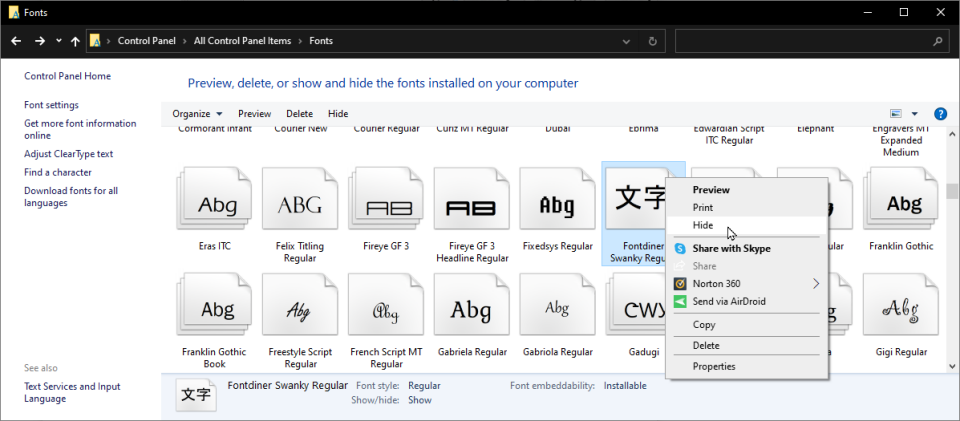
Task: Click the Preview toolbar button
Action: [255, 114]
